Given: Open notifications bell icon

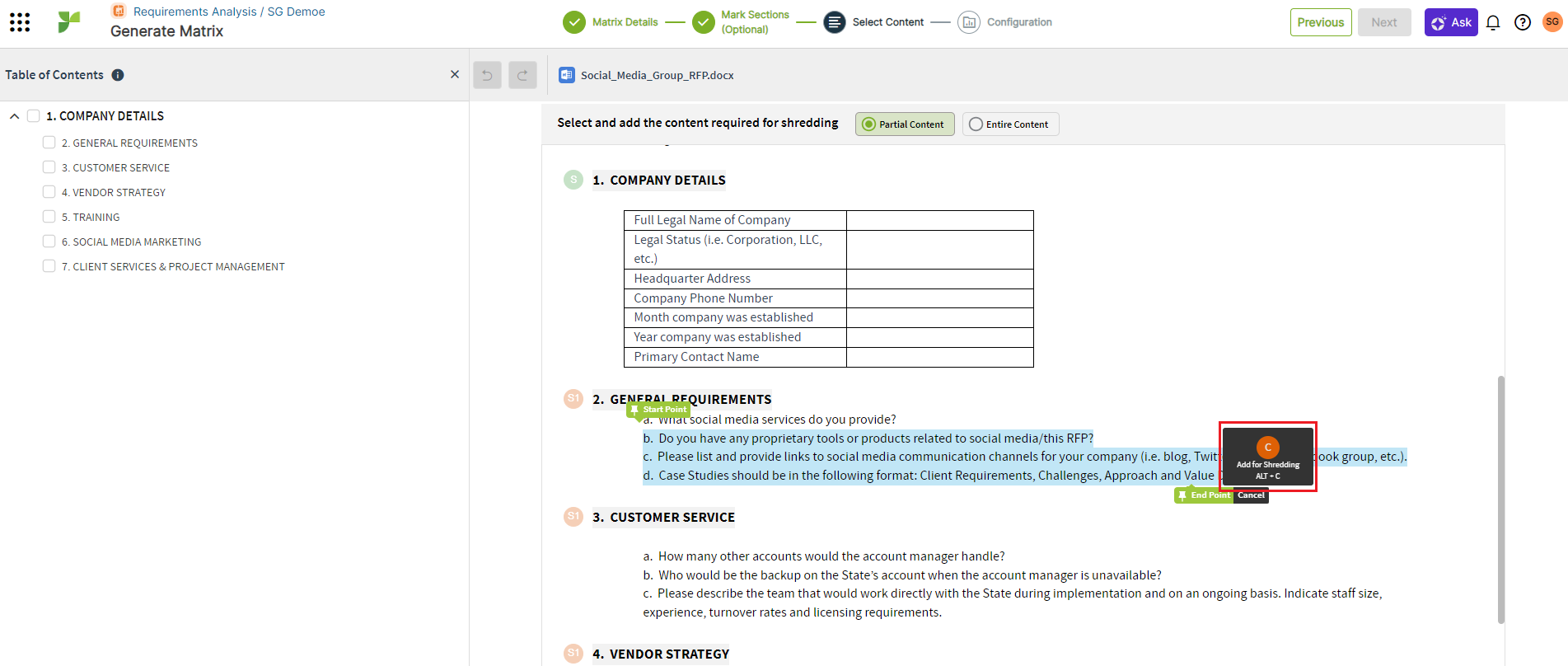Looking at the screenshot, I should click(1493, 22).
